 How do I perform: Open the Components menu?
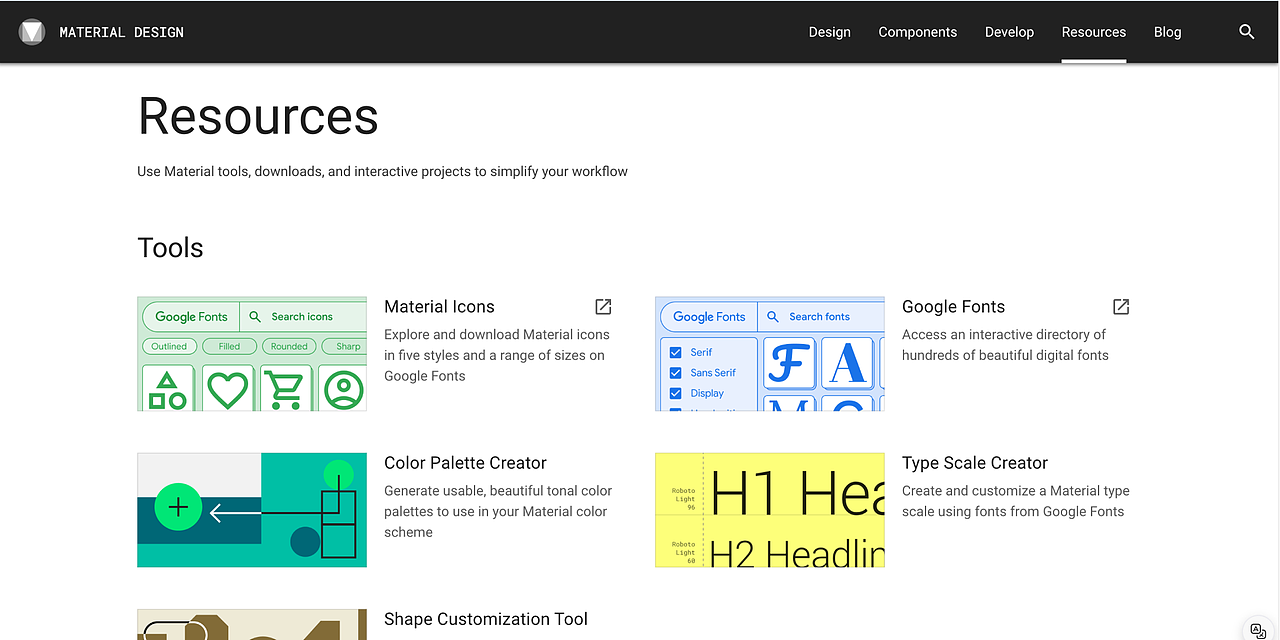pos(917,32)
